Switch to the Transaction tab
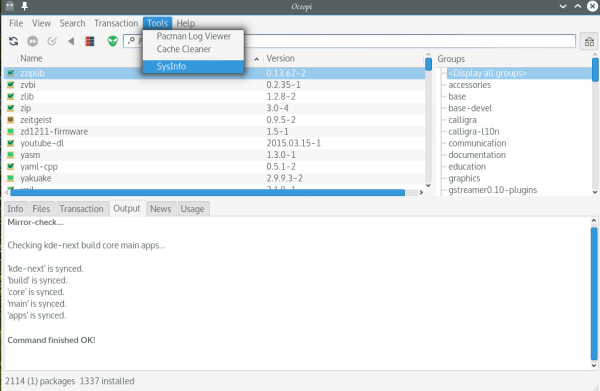 pyautogui.click(x=82, y=209)
